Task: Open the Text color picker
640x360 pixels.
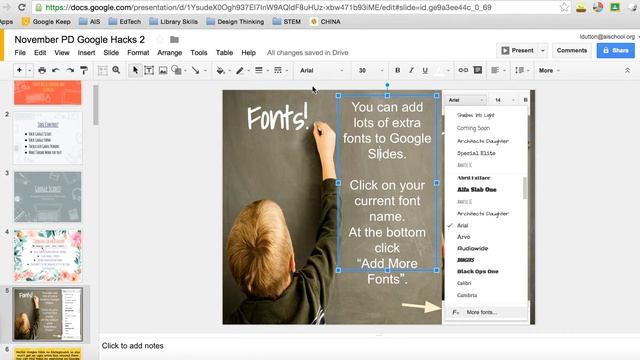Action: pyautogui.click(x=440, y=70)
